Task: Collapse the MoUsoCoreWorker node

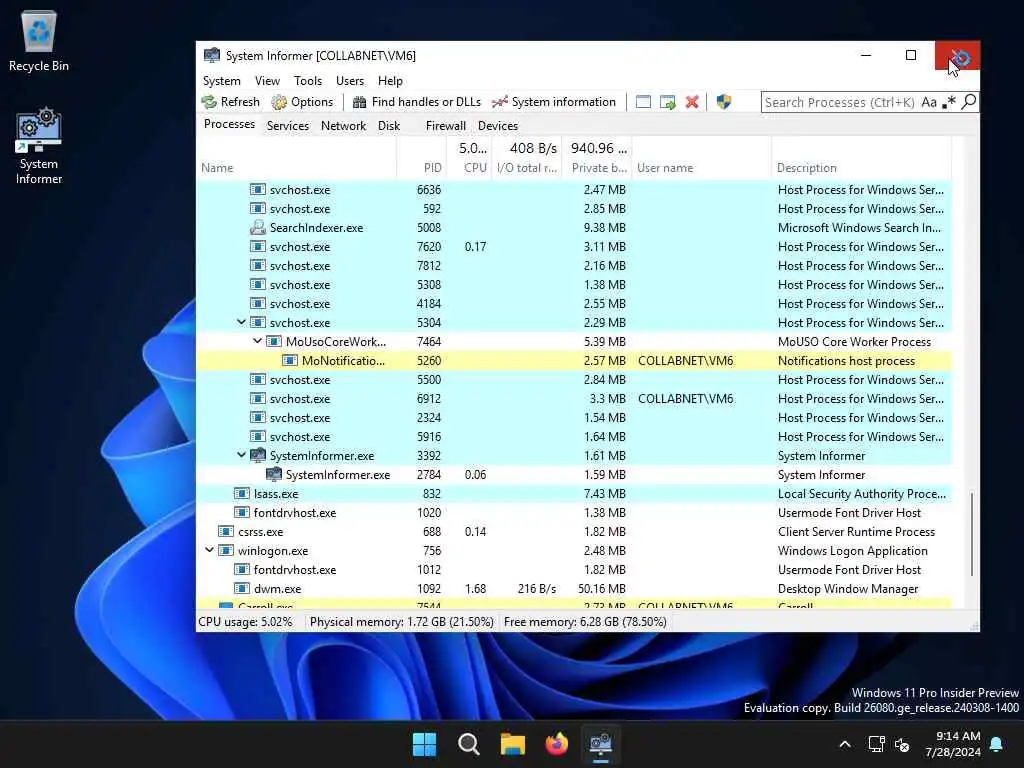Action: pyautogui.click(x=257, y=341)
